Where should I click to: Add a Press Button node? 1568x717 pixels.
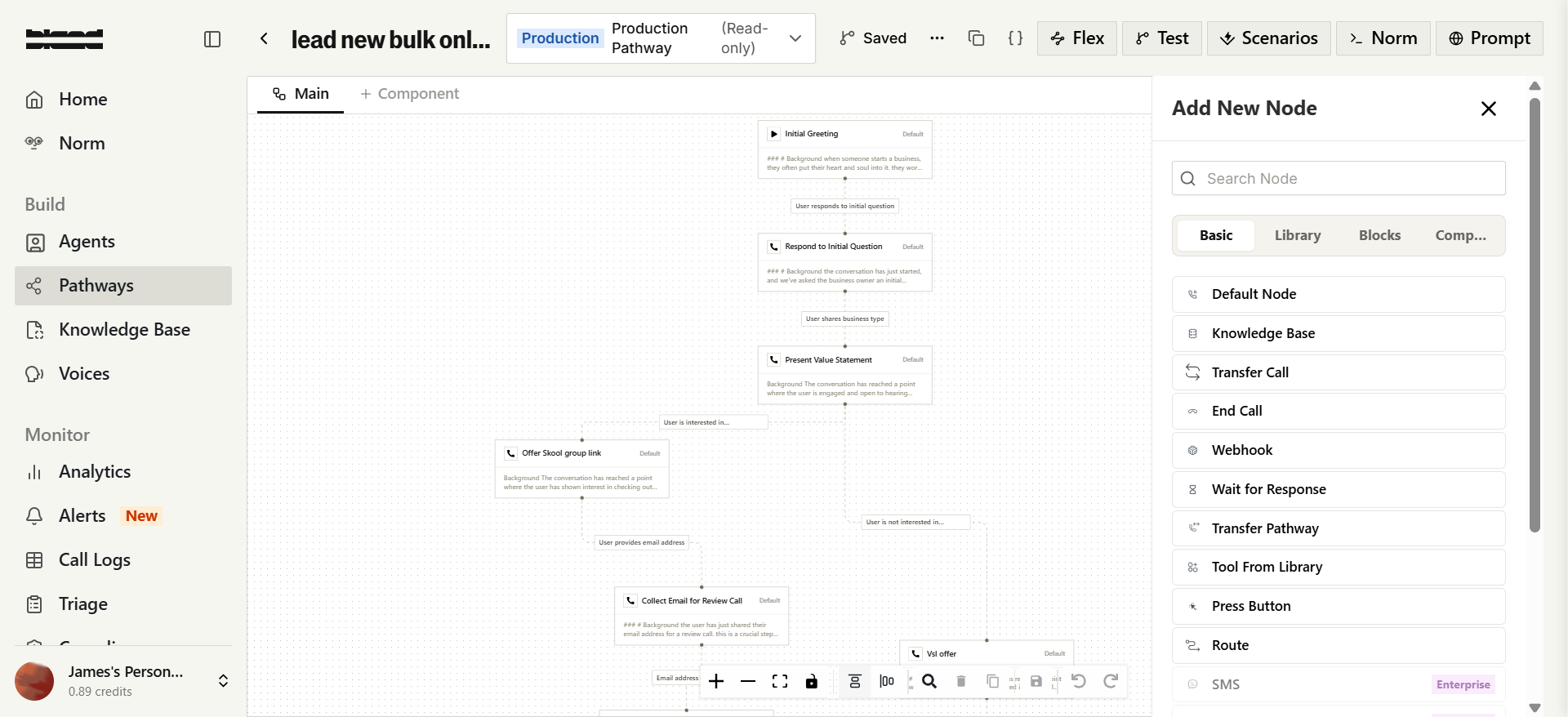click(x=1339, y=606)
